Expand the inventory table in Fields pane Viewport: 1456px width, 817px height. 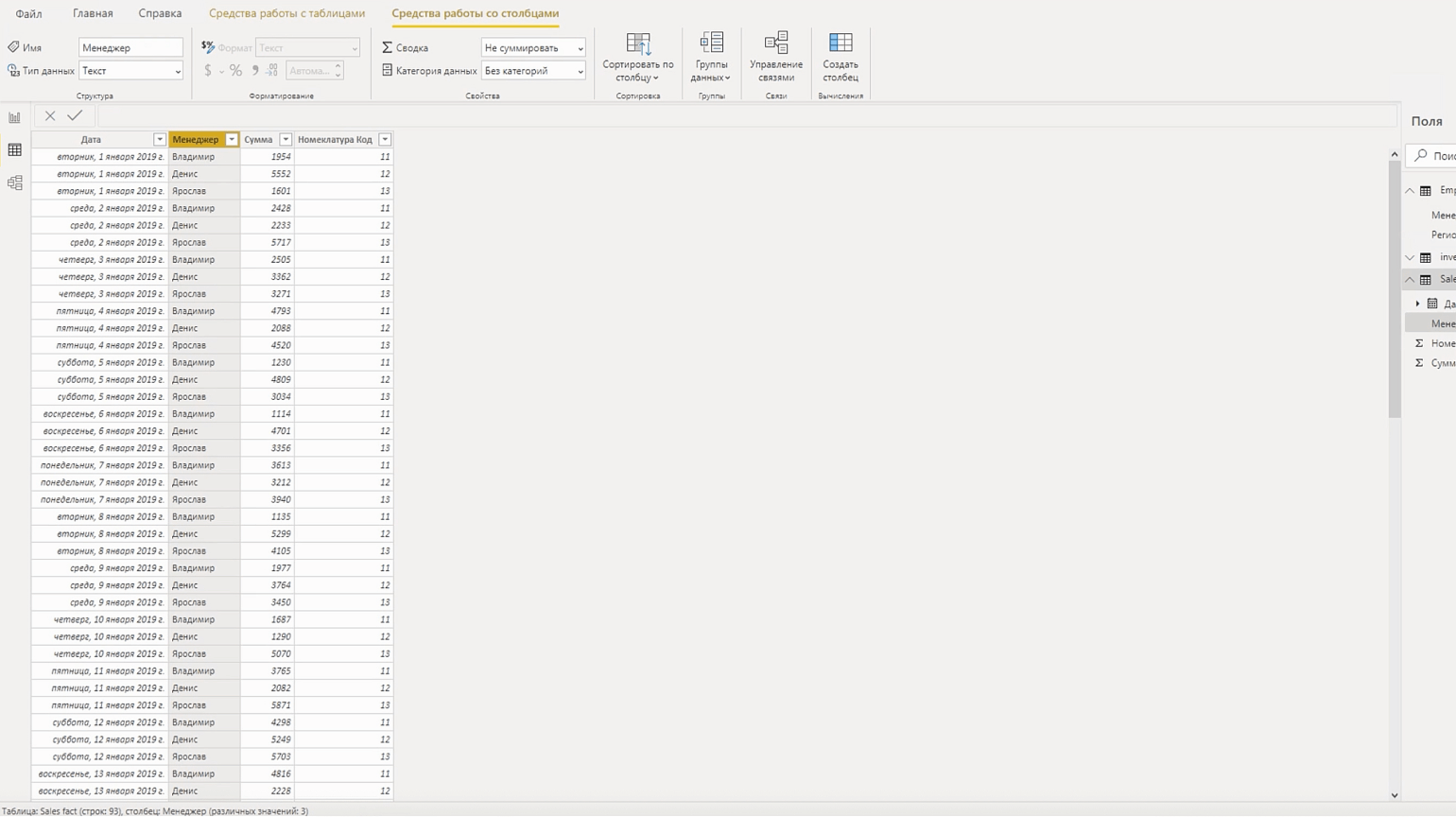pos(1410,257)
